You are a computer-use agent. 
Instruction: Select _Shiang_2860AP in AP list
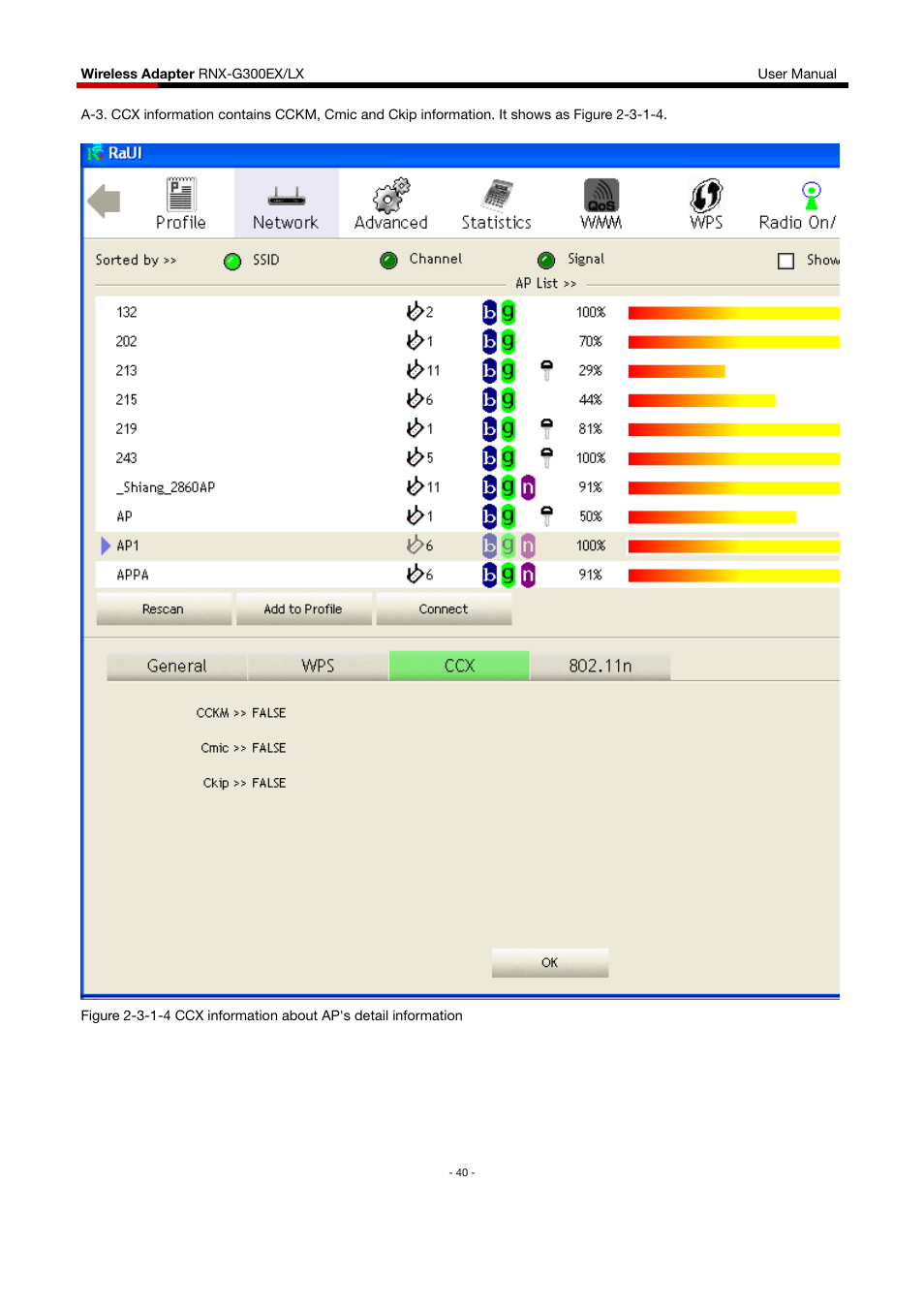point(467,487)
